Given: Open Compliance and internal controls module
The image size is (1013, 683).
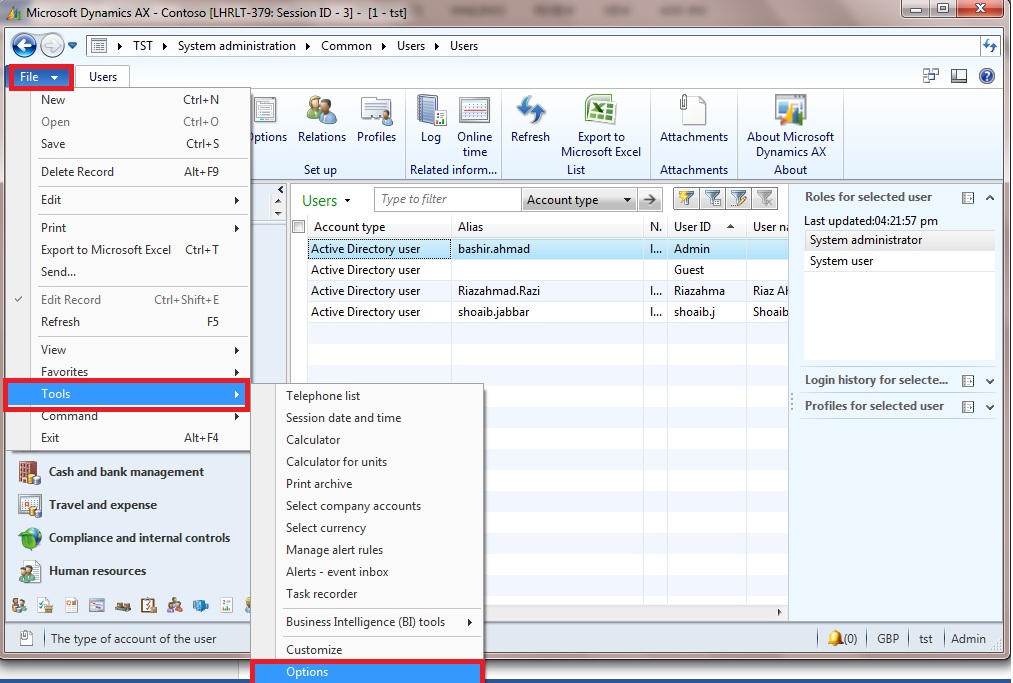Looking at the screenshot, I should click(139, 538).
